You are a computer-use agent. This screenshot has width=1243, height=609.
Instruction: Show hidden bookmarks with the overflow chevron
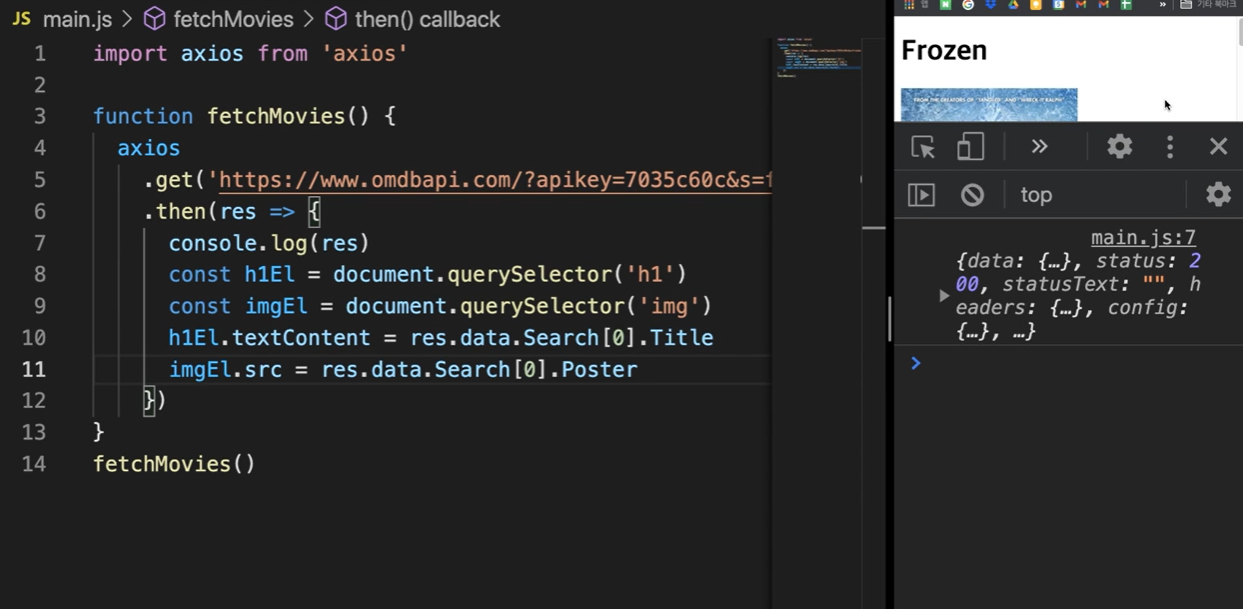[1163, 5]
